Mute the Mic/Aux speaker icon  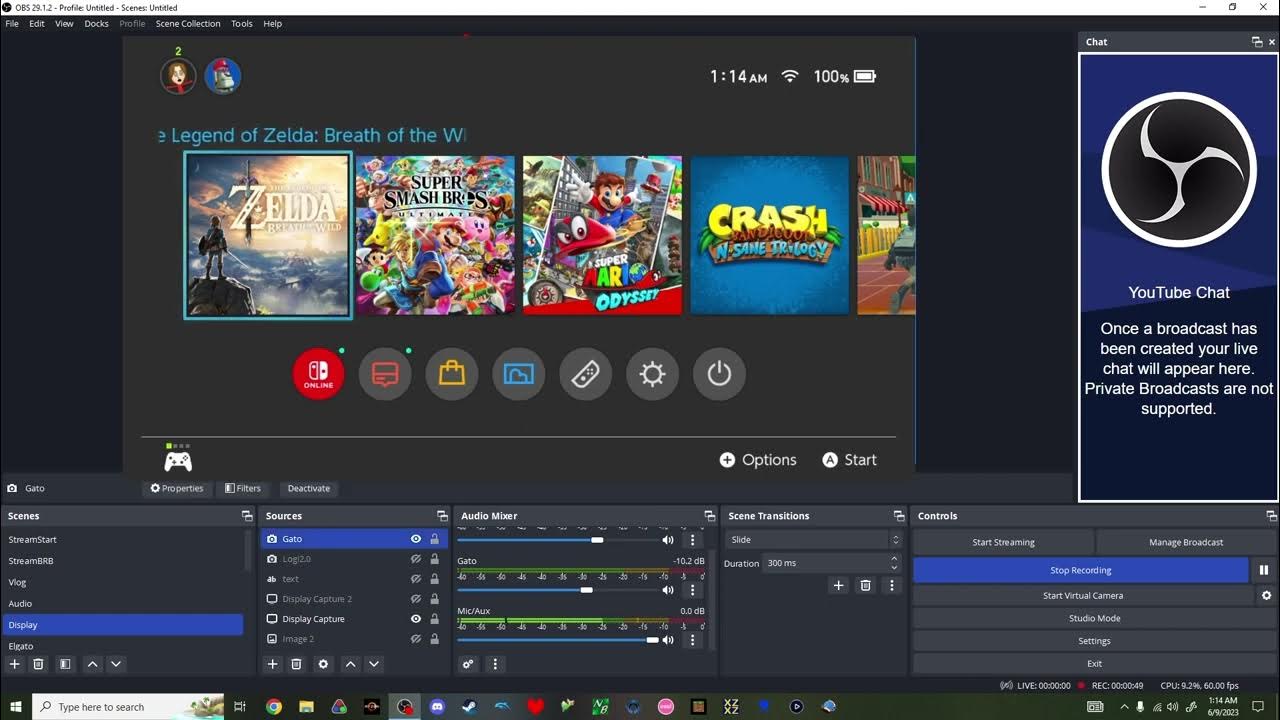pos(668,640)
